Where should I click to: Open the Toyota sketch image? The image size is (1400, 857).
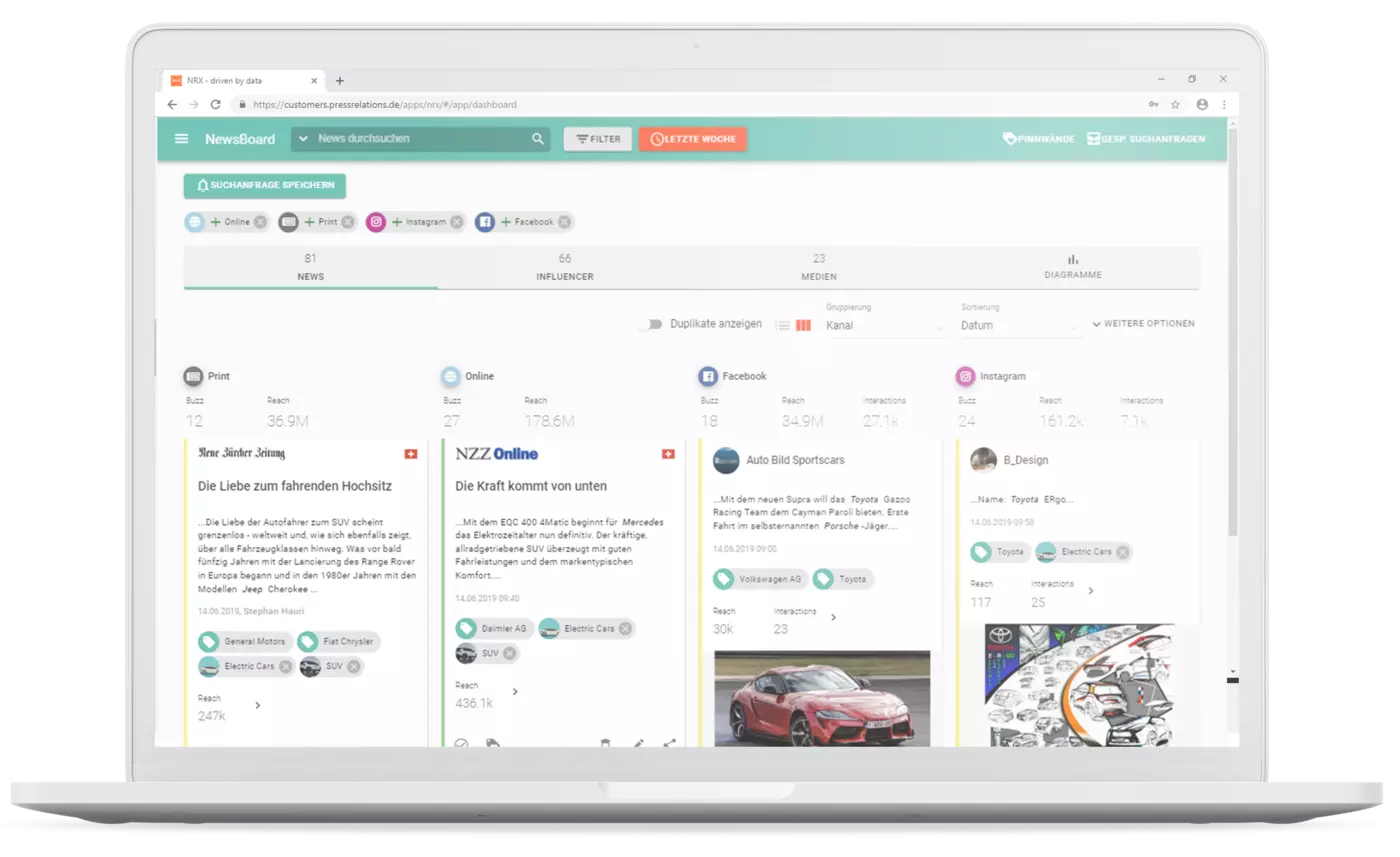point(1079,686)
